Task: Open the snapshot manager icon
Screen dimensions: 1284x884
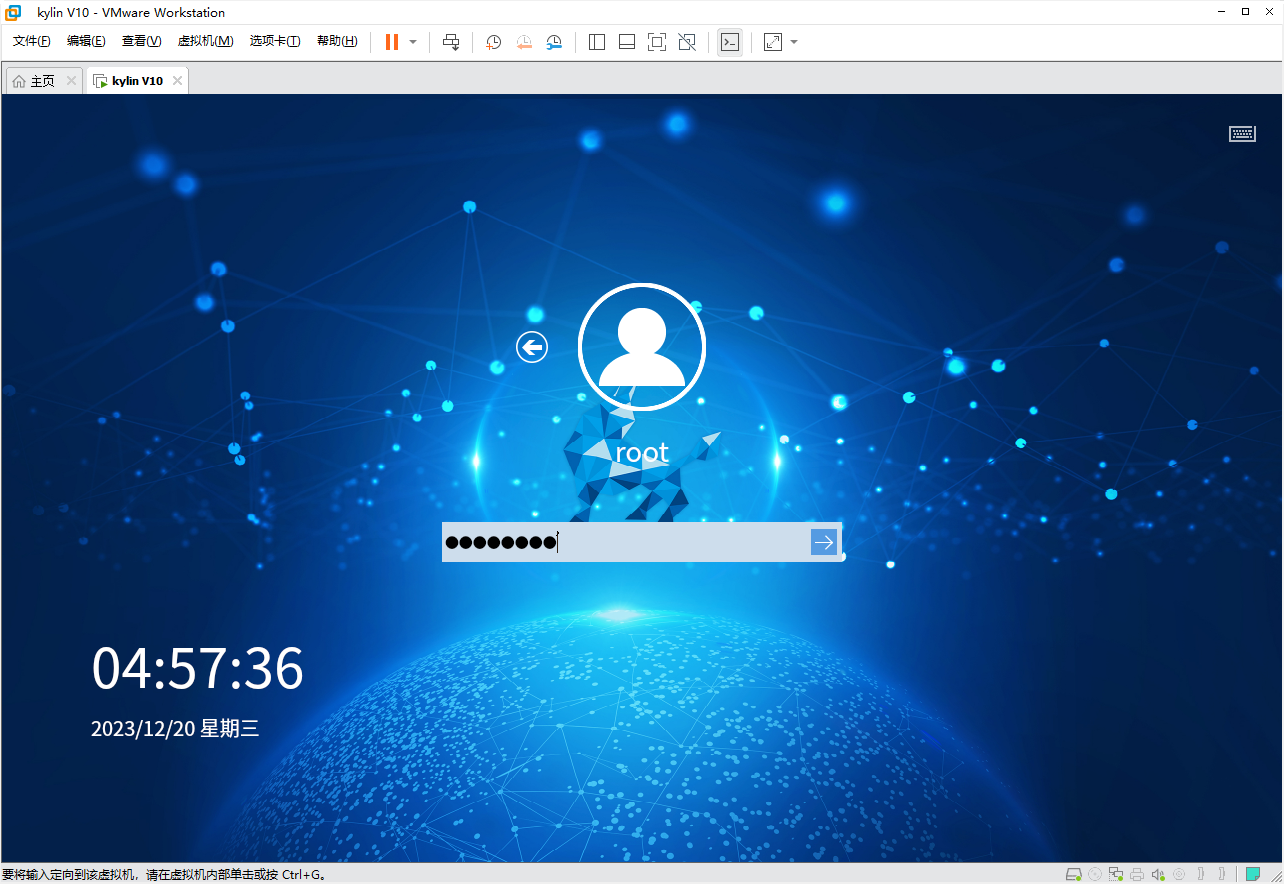Action: (554, 42)
